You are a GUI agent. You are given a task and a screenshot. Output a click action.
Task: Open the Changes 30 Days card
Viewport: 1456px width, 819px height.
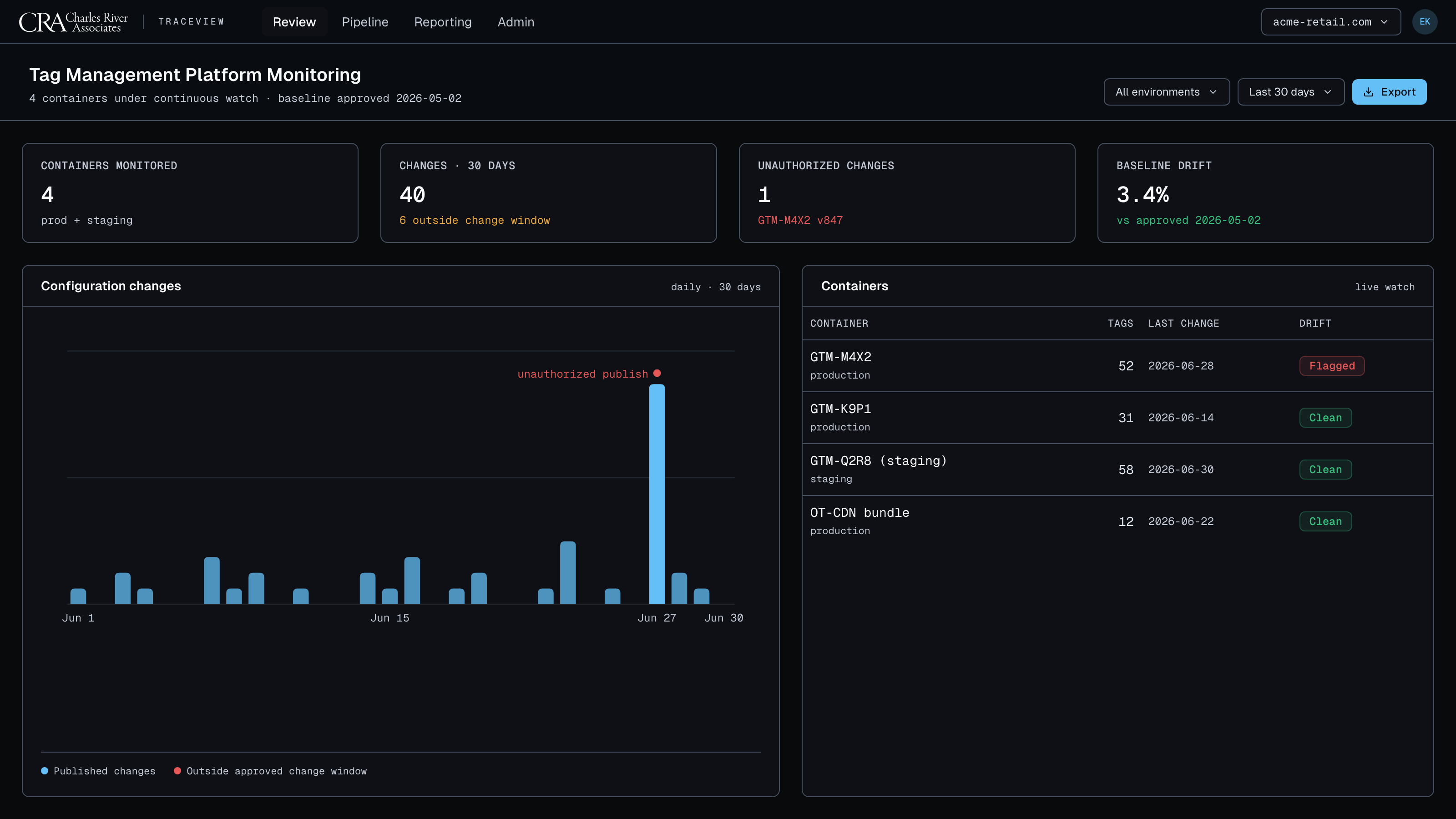[x=548, y=193]
